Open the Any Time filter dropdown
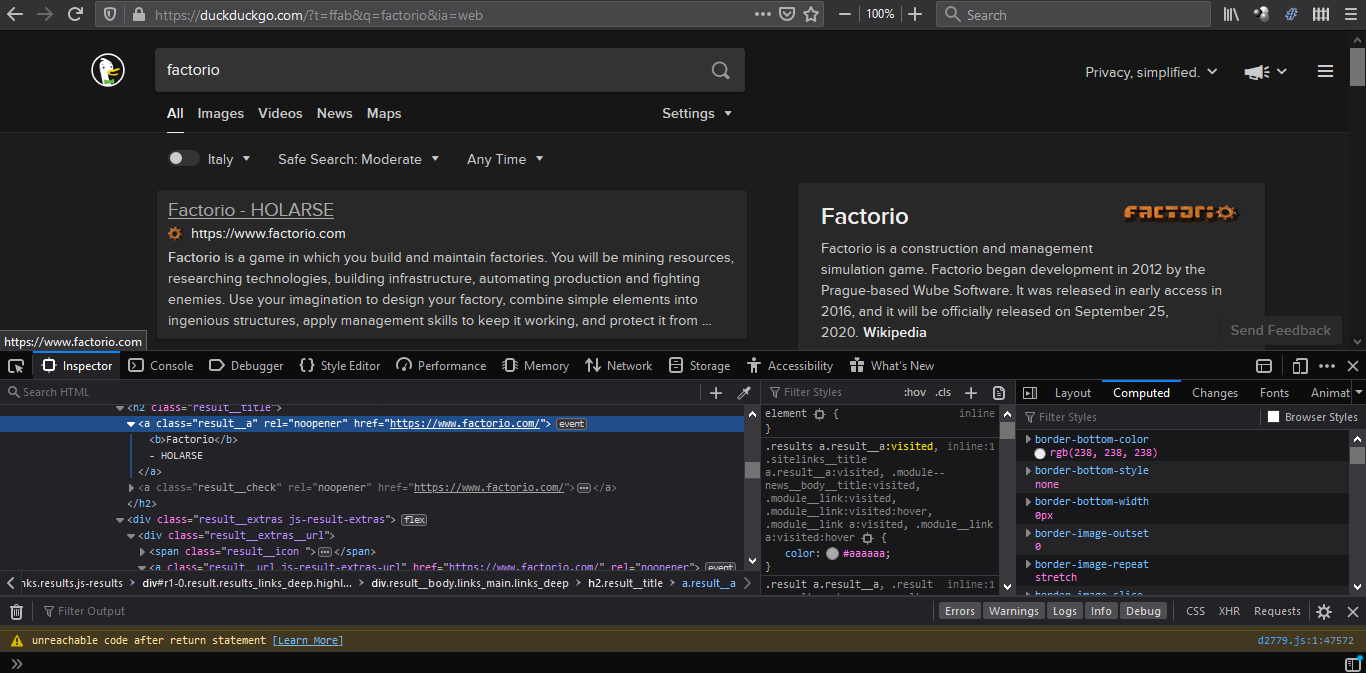The image size is (1366, 673). pyautogui.click(x=505, y=159)
